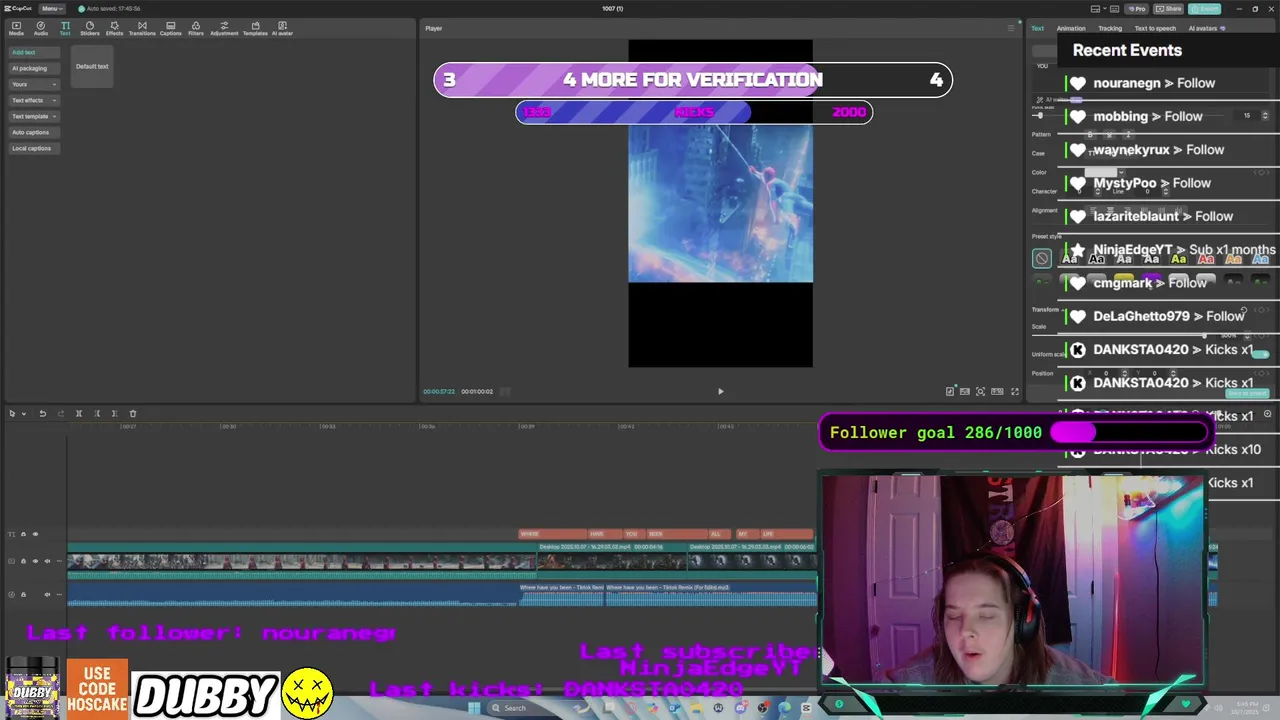1280x720 pixels.
Task: Switch to the Text tab in left panel
Action: pos(65,28)
